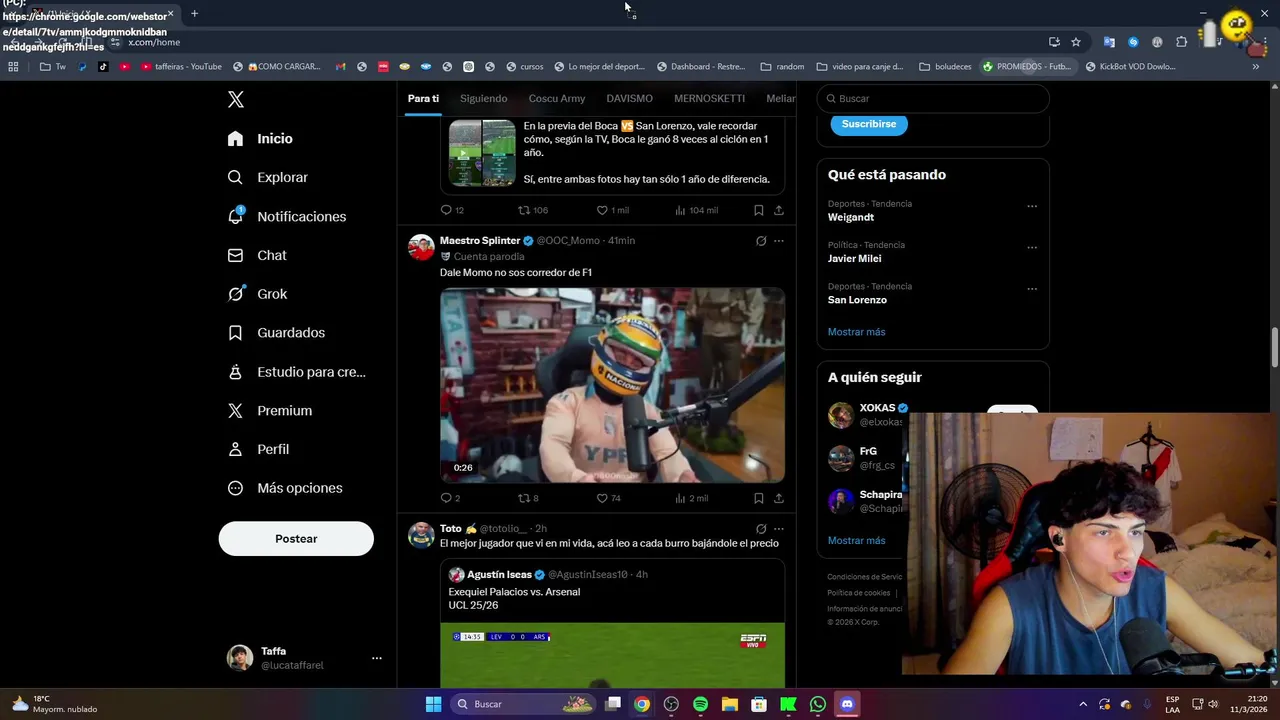
Task: Open XOKAS profile suggestion
Action: coord(877,408)
